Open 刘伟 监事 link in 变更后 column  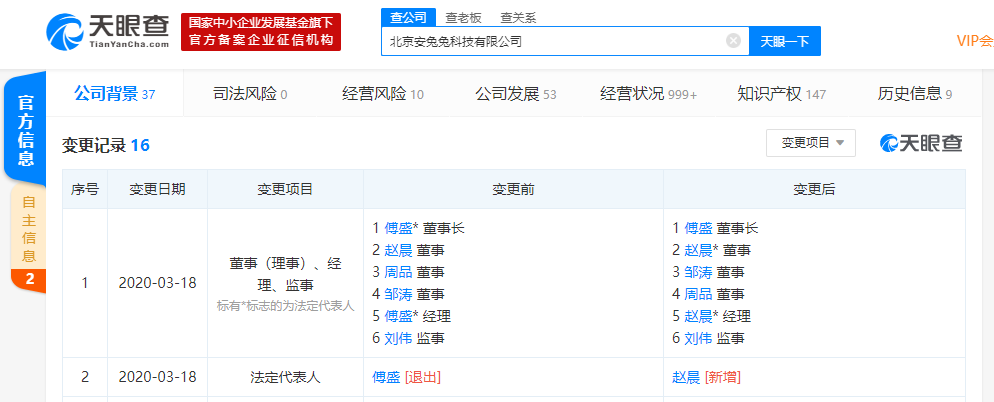(x=699, y=339)
